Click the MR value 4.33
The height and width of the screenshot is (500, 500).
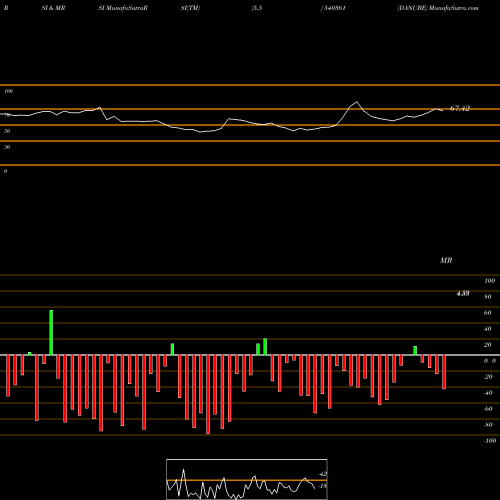click(x=463, y=293)
